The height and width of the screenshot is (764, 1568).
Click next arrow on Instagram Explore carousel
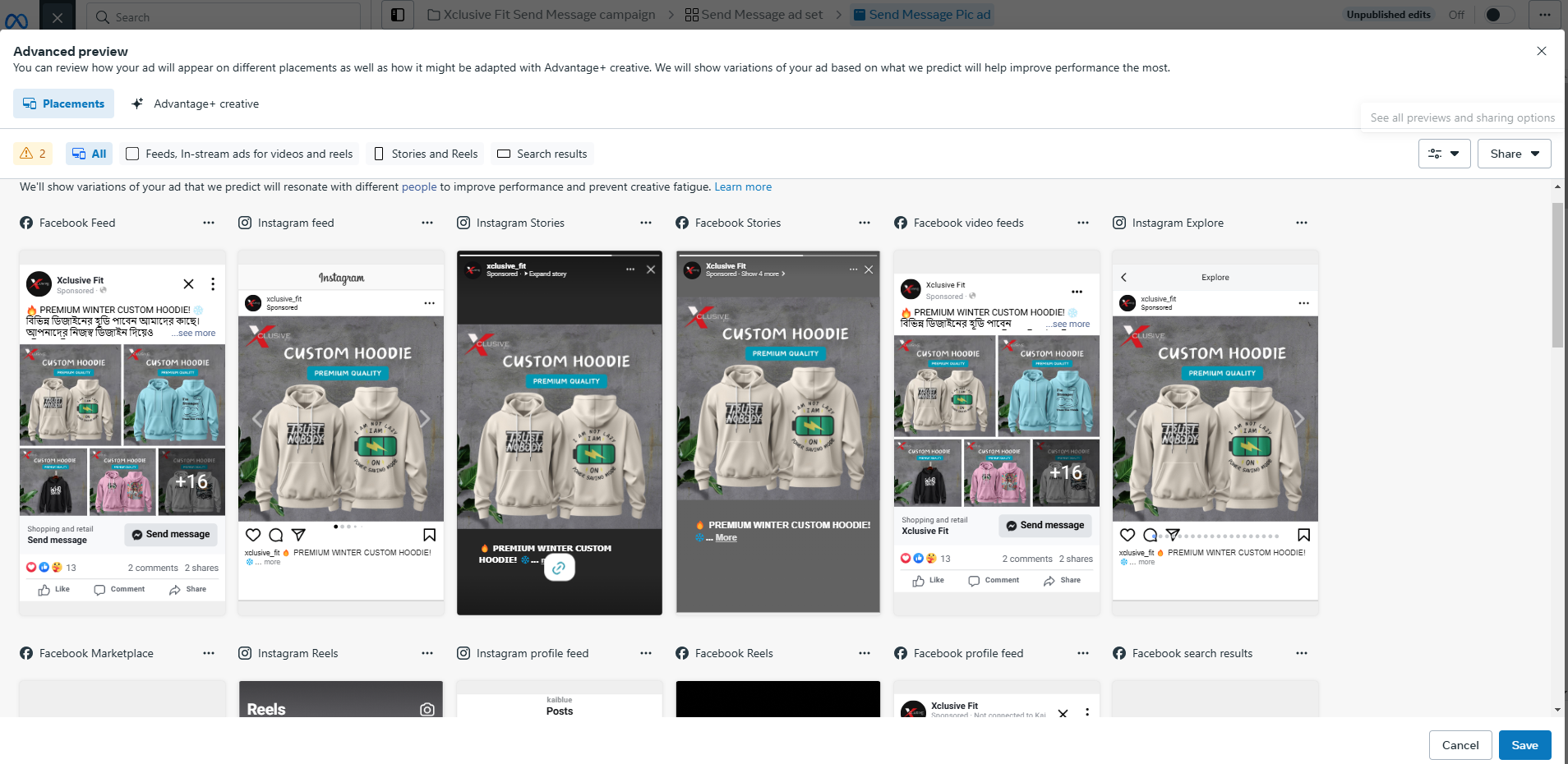[1299, 419]
